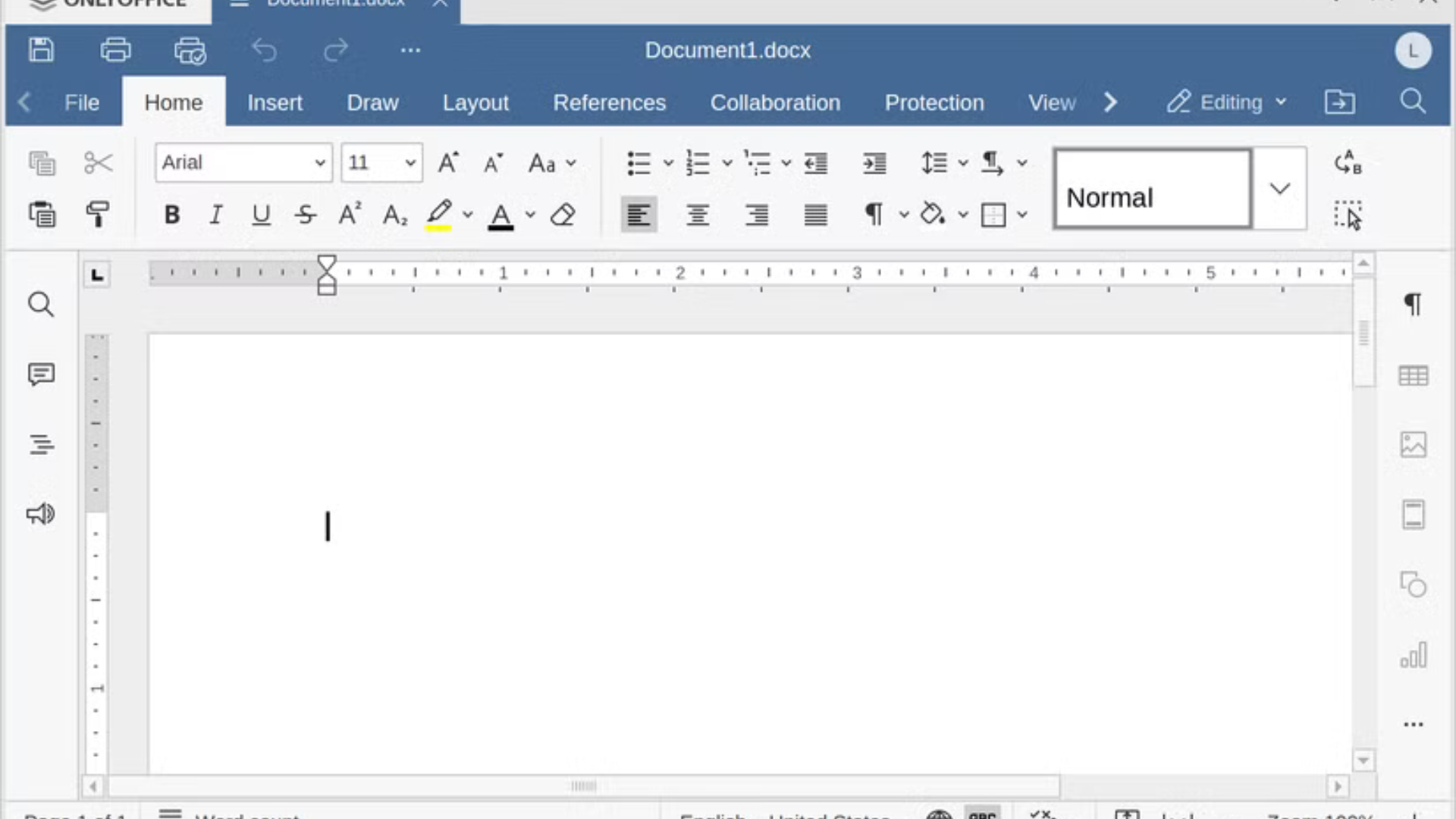
Task: Click the Copy style paint roller icon
Action: pyautogui.click(x=98, y=215)
